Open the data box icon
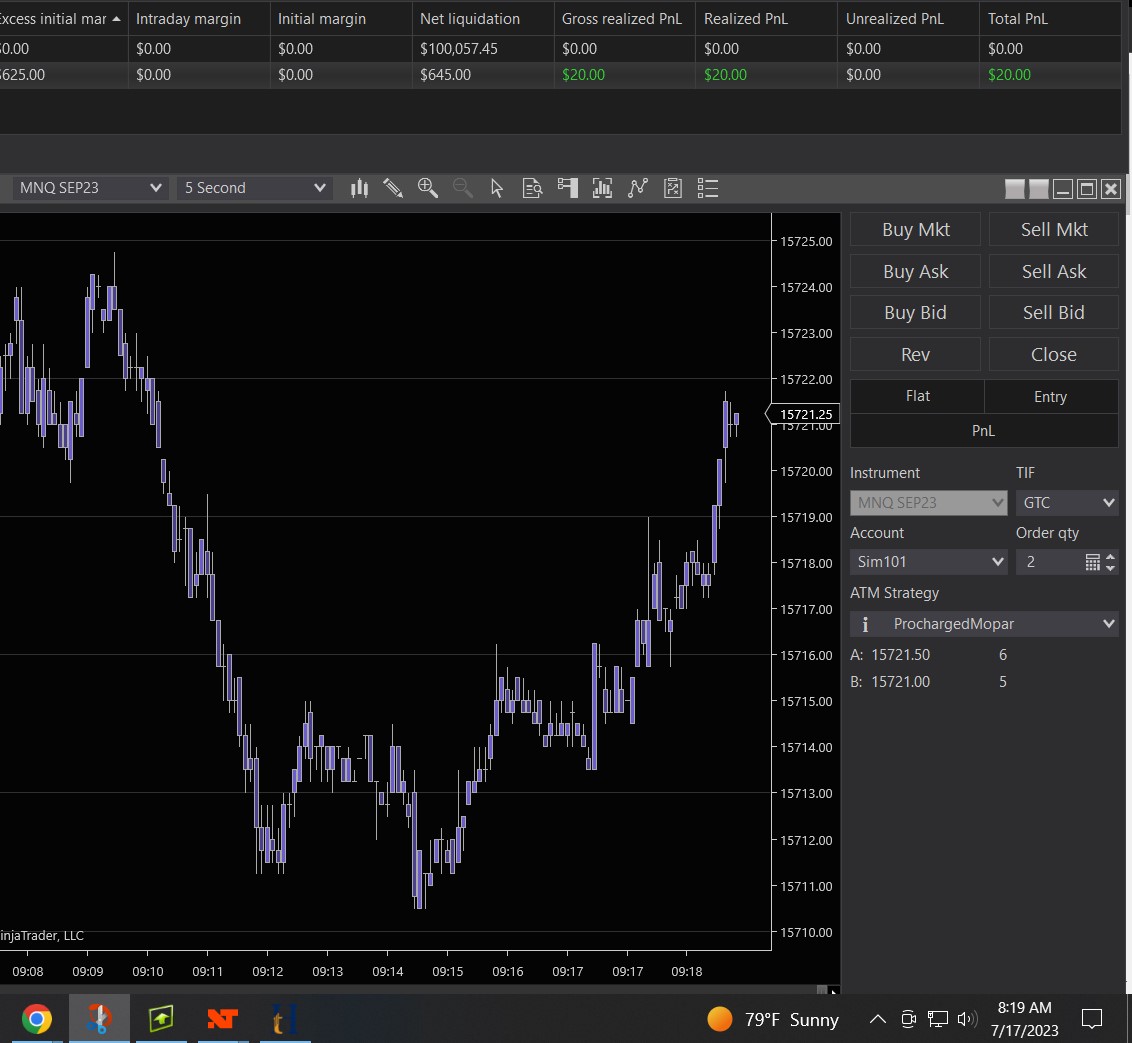Viewport: 1132px width, 1043px height. (533, 188)
